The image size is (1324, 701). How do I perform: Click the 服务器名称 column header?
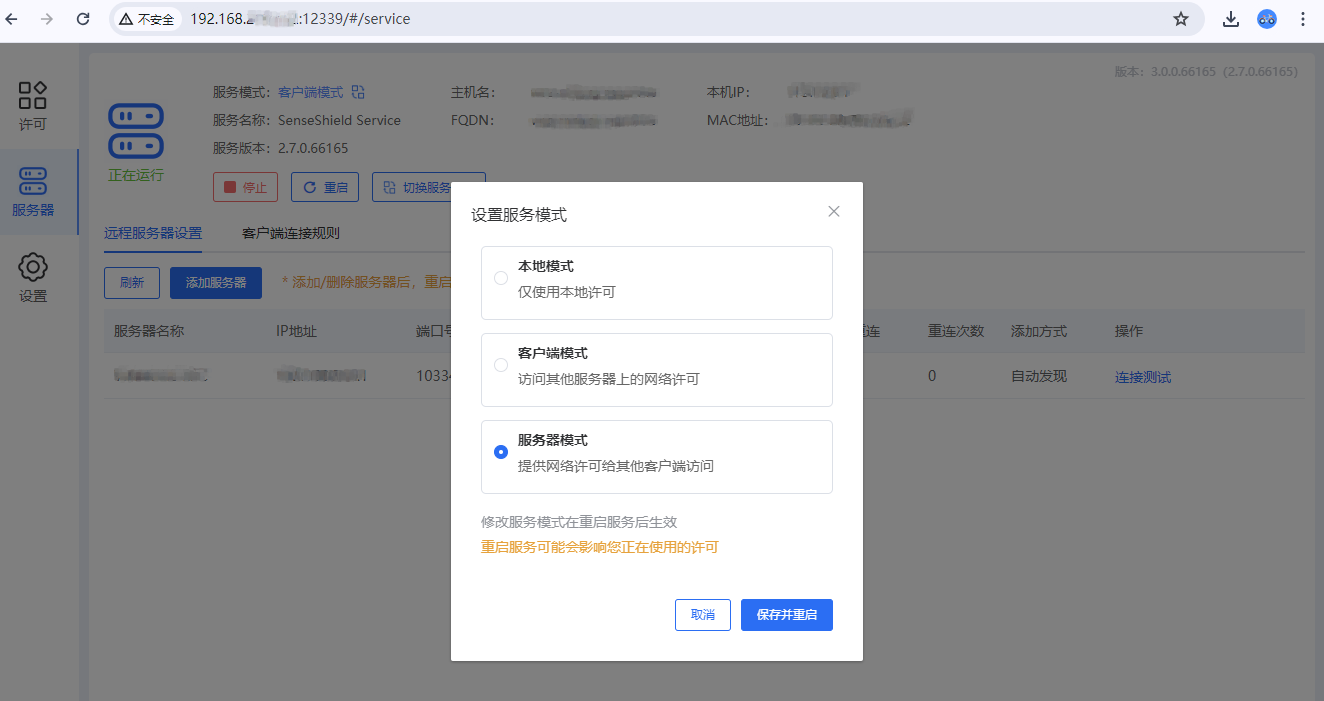click(x=149, y=331)
